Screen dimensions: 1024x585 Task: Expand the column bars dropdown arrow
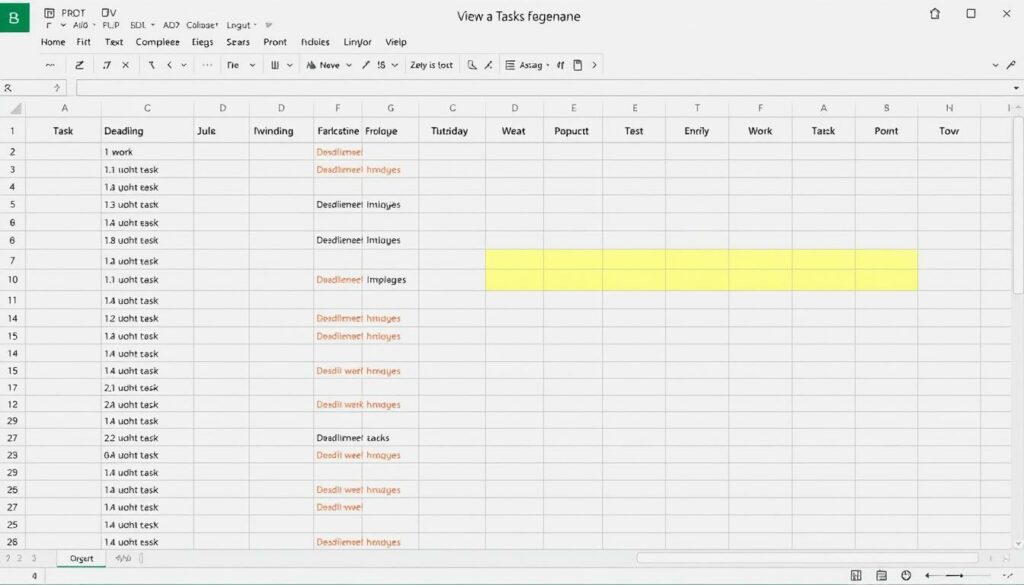tap(289, 65)
